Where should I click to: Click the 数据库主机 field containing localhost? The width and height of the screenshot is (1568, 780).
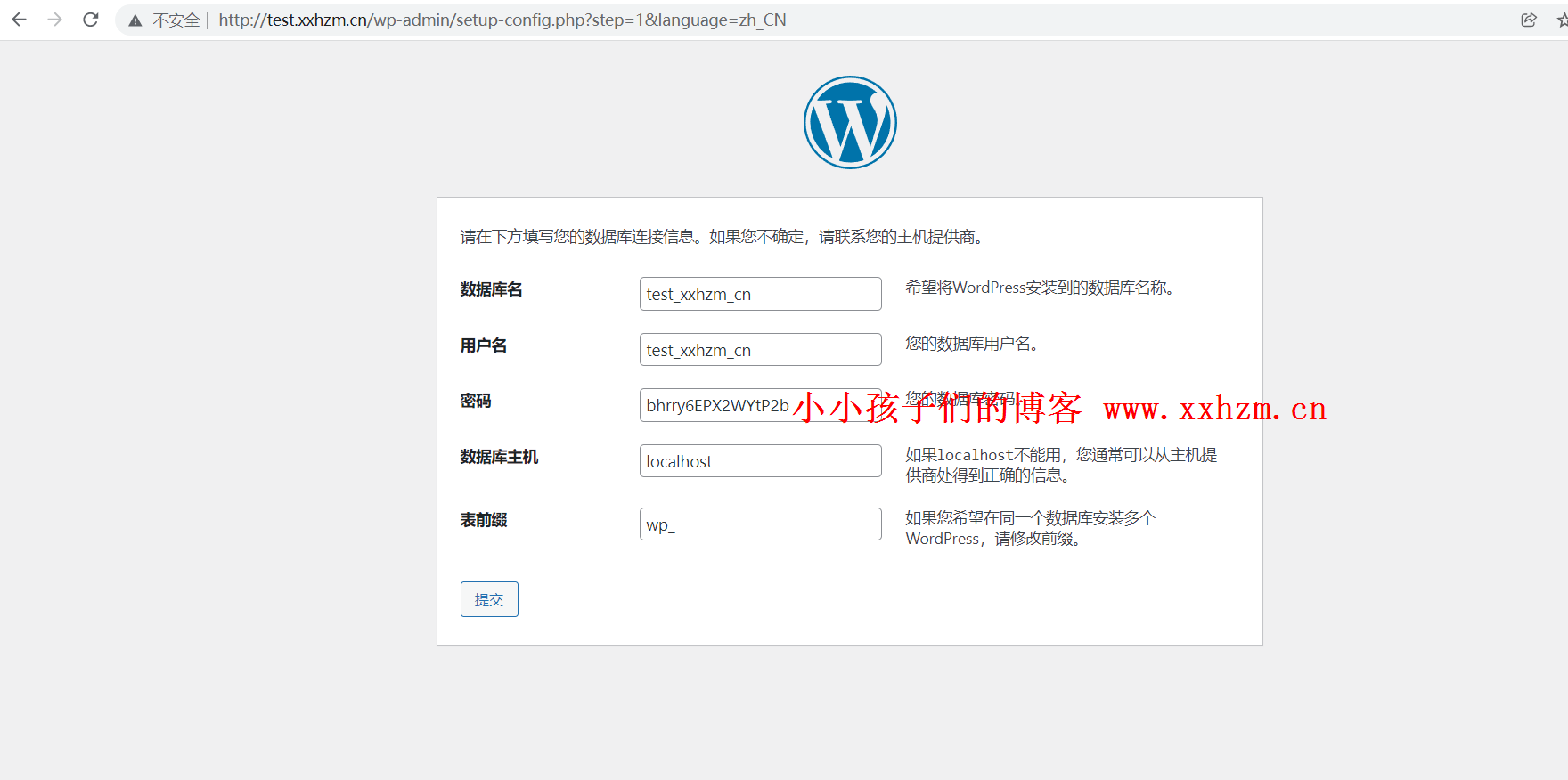coord(761,461)
